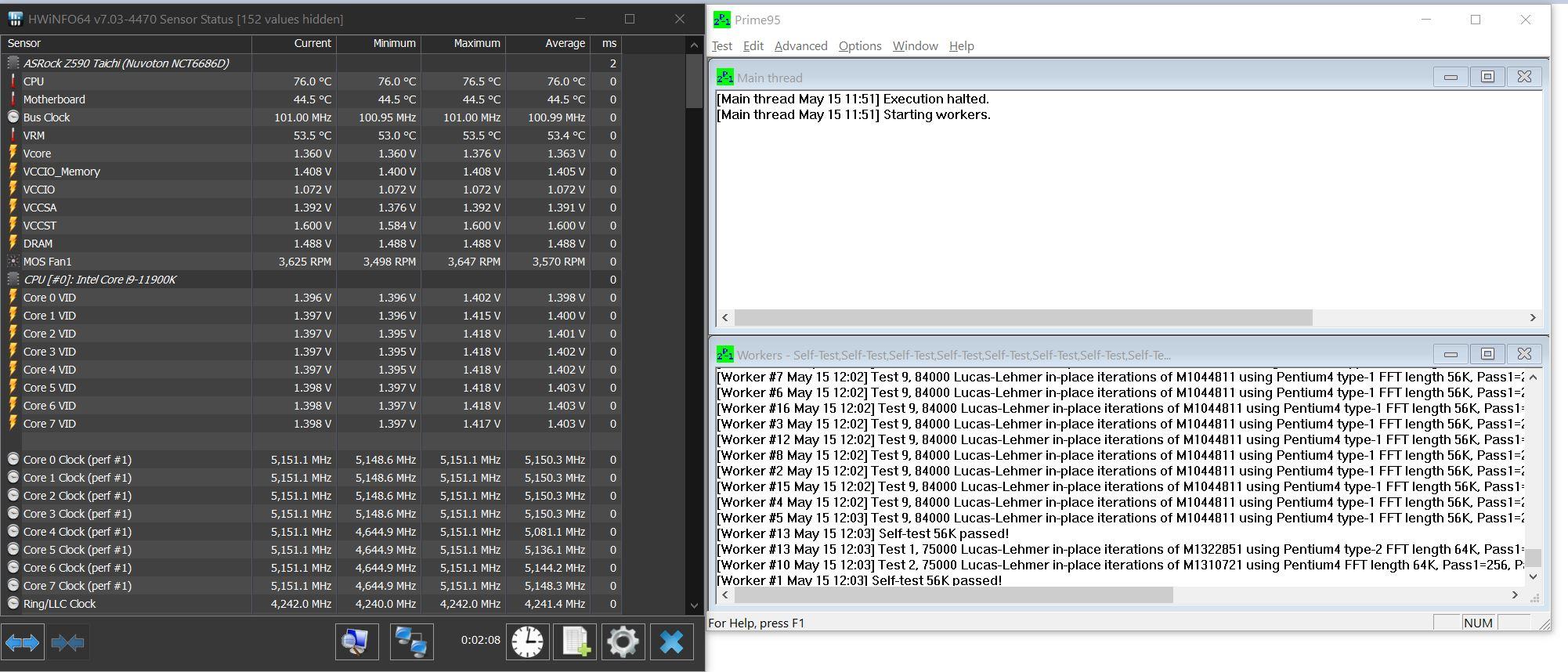Screen dimensions: 1568x672
Task: Click the Minimum column header
Action: (379, 43)
